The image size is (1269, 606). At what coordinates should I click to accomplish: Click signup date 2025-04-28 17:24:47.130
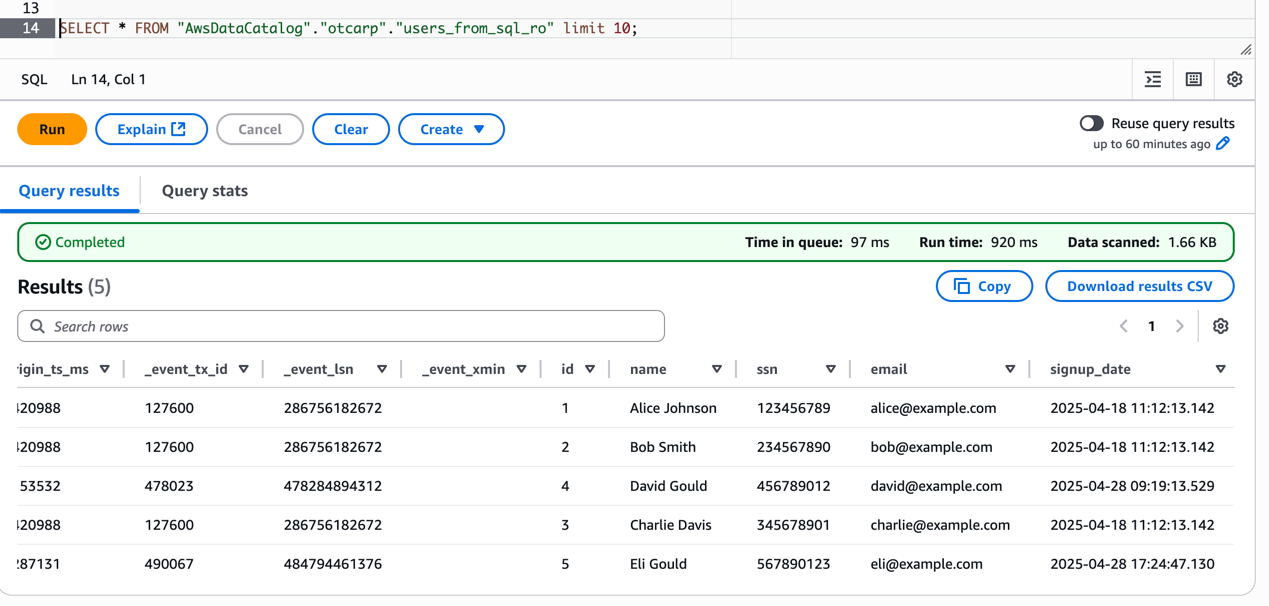[1132, 564]
